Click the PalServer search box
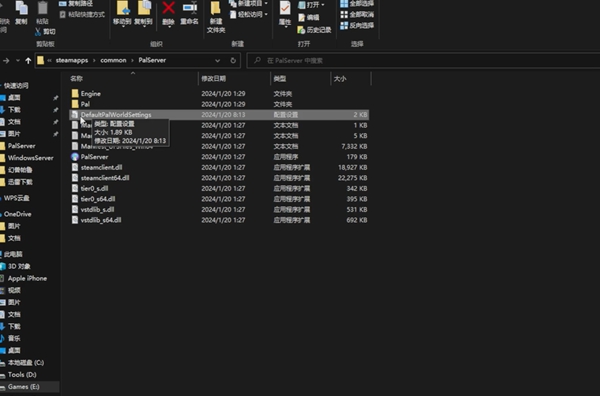This screenshot has height=396, width=600. [x=424, y=60]
